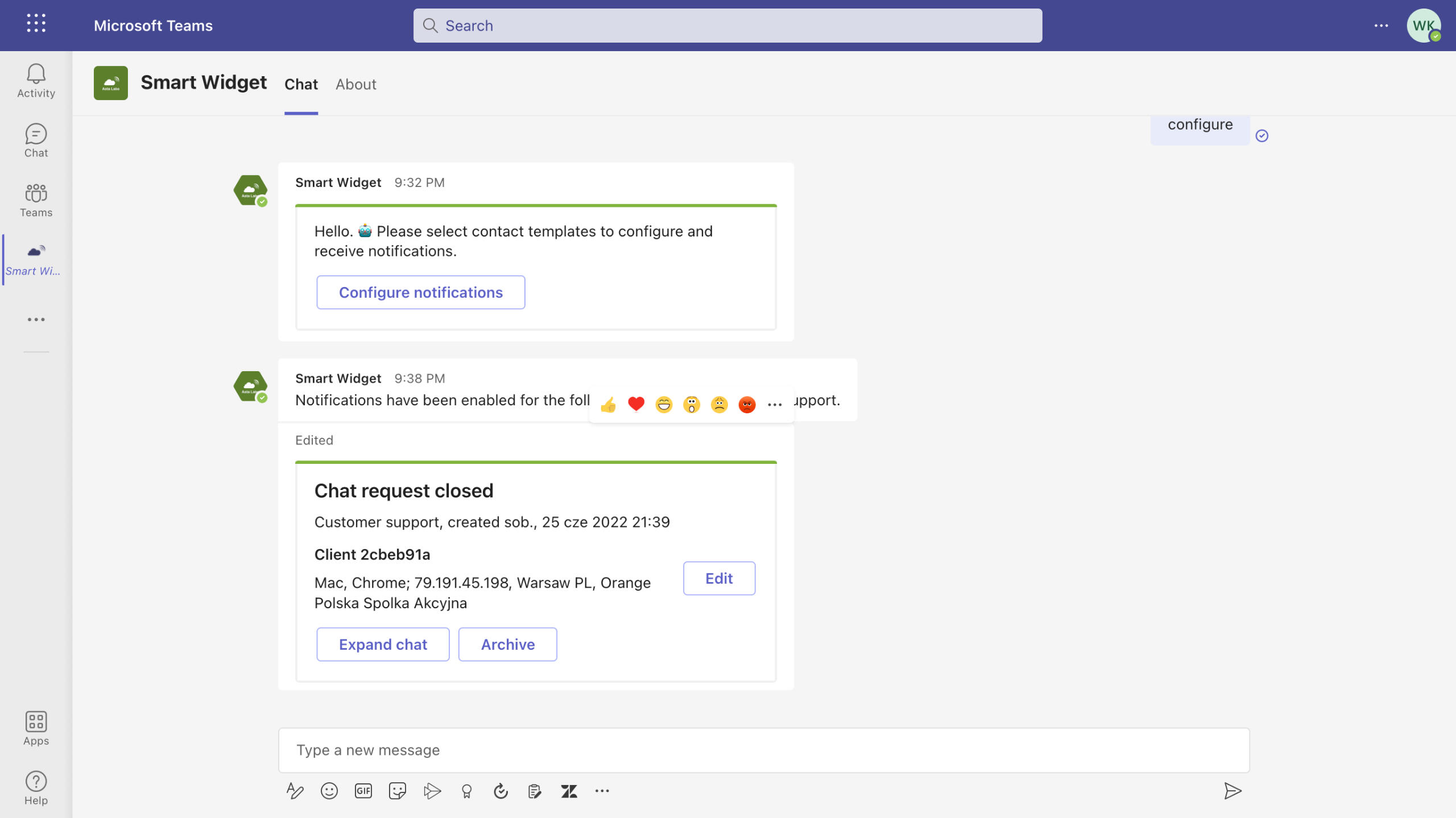Click 'Client 2cbeb91a' text
This screenshot has height=818, width=1456.
[372, 554]
